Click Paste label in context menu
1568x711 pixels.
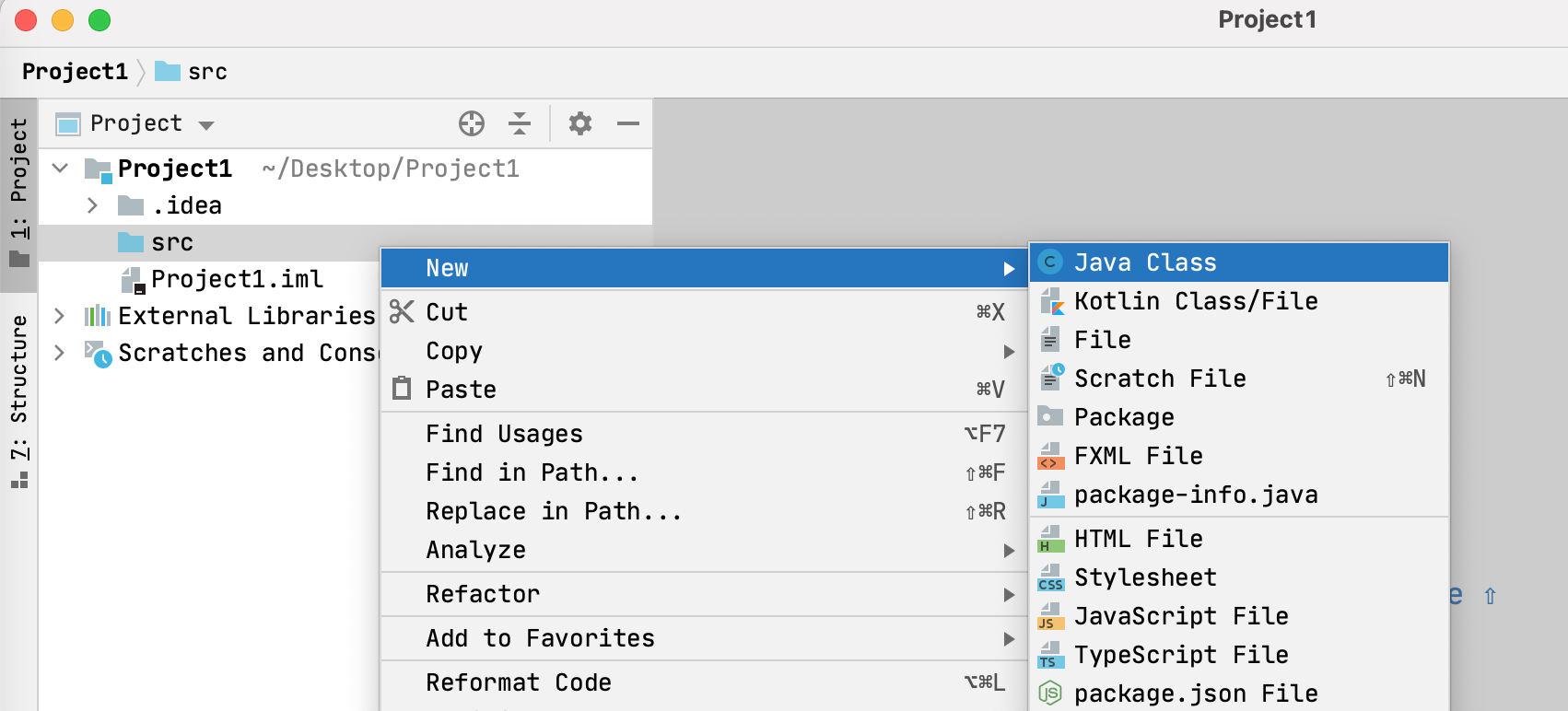click(461, 390)
